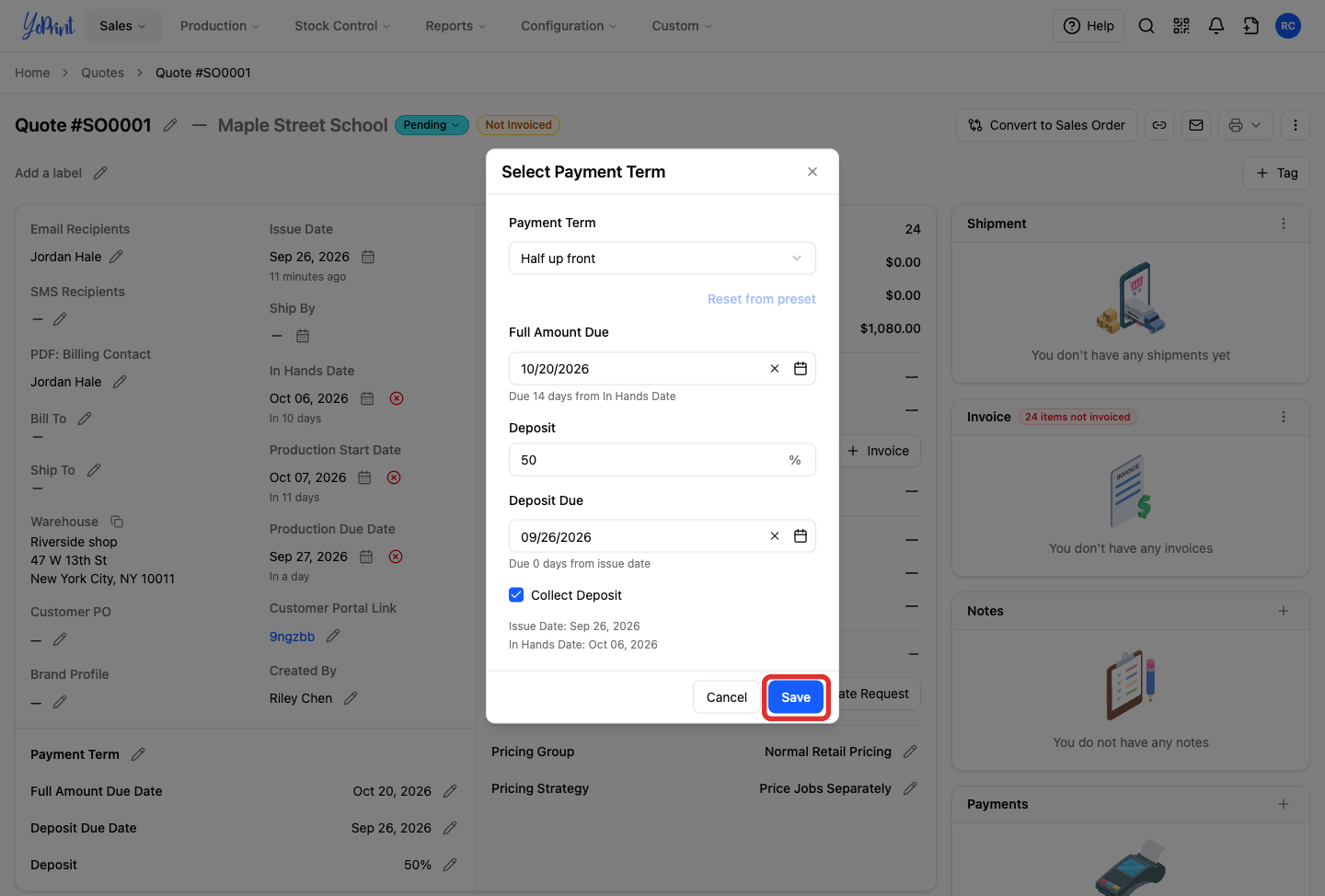The width and height of the screenshot is (1325, 896).
Task: Open the three-dot quote options menu
Action: tap(1296, 125)
